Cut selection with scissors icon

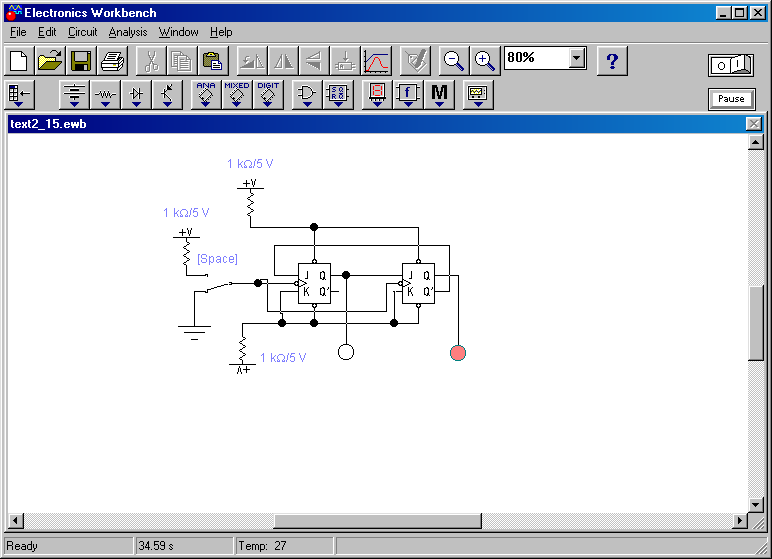(151, 61)
